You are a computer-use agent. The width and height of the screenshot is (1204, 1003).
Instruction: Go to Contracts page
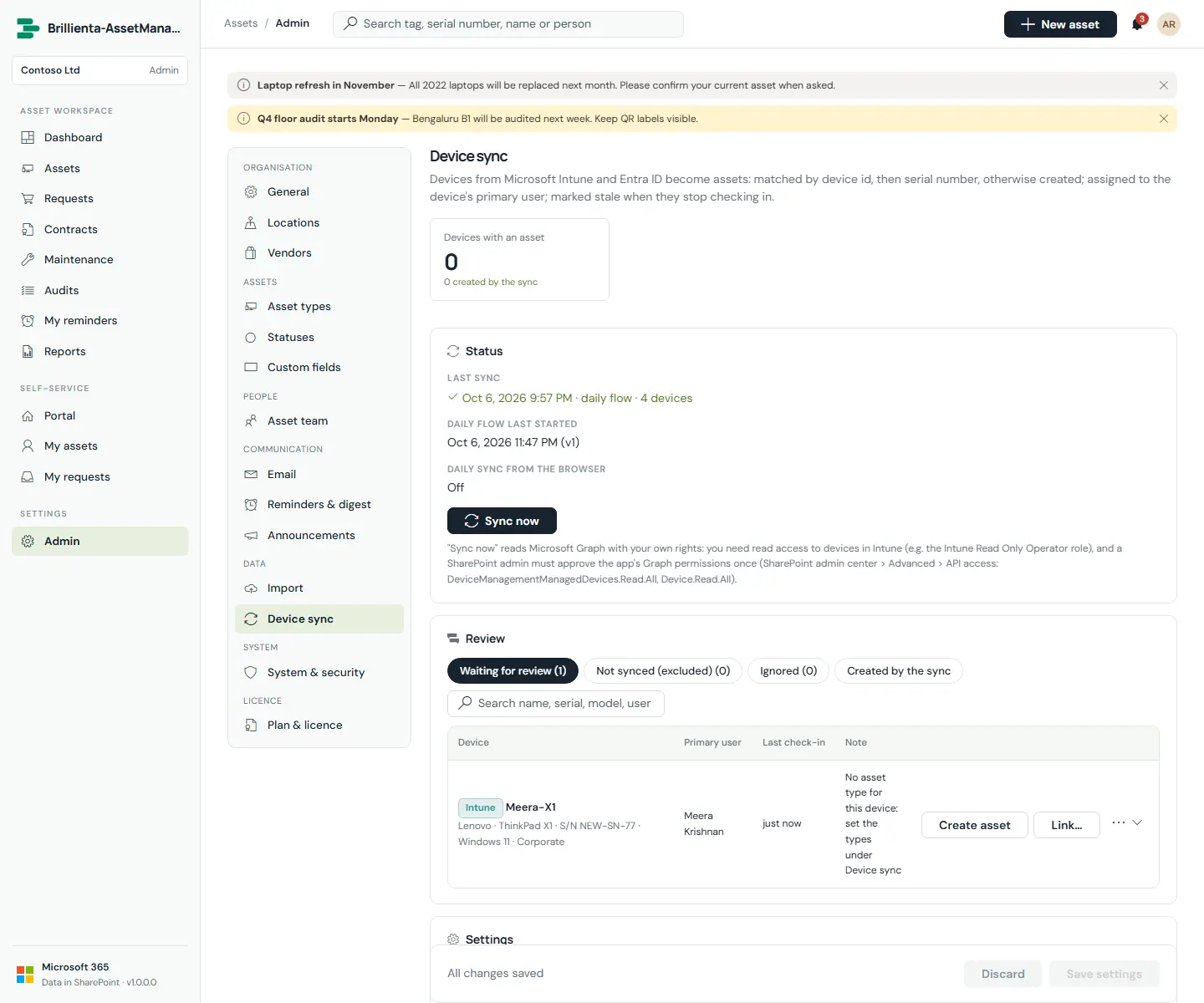click(100, 229)
